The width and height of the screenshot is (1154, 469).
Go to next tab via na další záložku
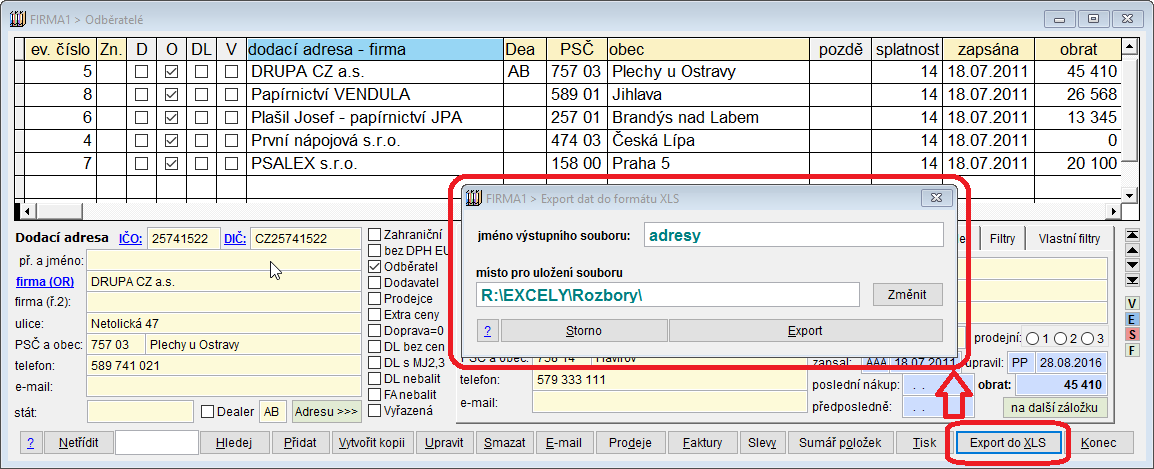click(1054, 407)
